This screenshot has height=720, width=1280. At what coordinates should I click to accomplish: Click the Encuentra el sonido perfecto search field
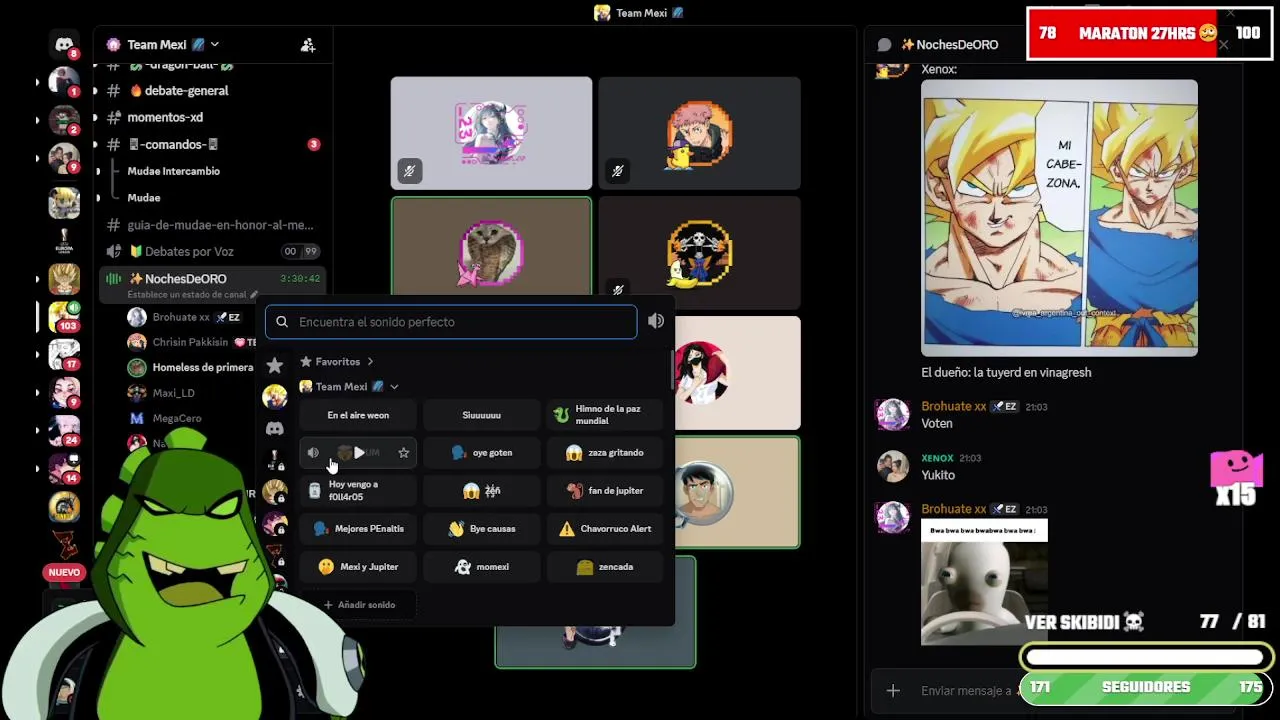pos(451,322)
